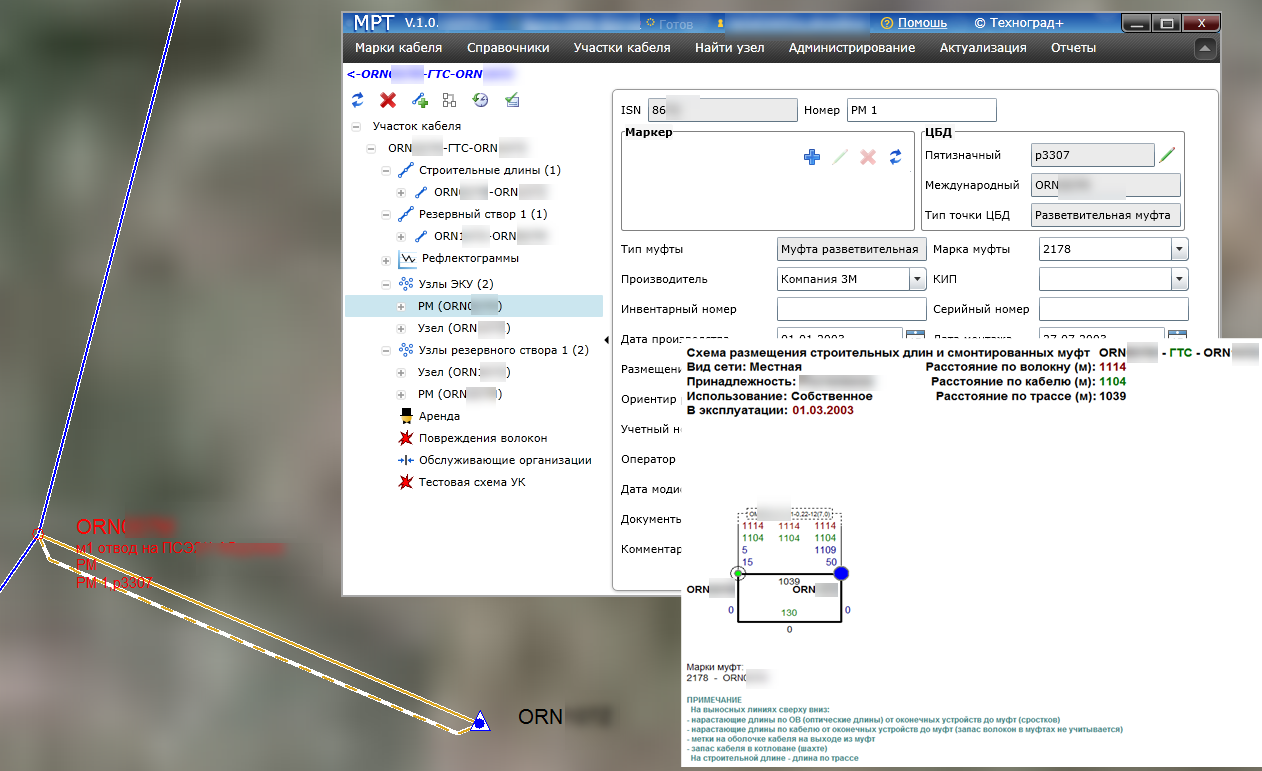Collapse the left tree panel via splitter arrow
This screenshot has height=771, width=1262.
click(607, 340)
